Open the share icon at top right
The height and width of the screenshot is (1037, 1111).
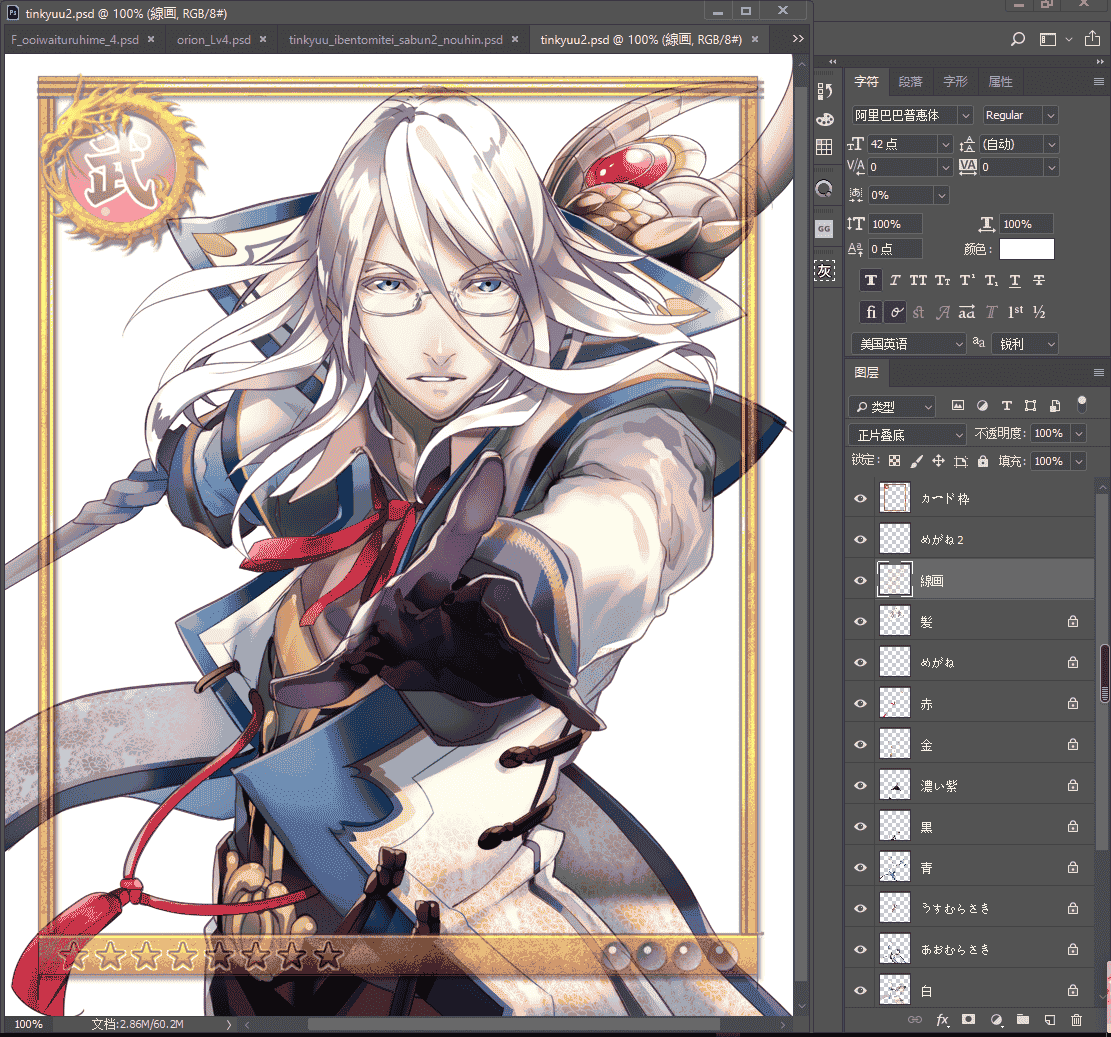click(1092, 39)
